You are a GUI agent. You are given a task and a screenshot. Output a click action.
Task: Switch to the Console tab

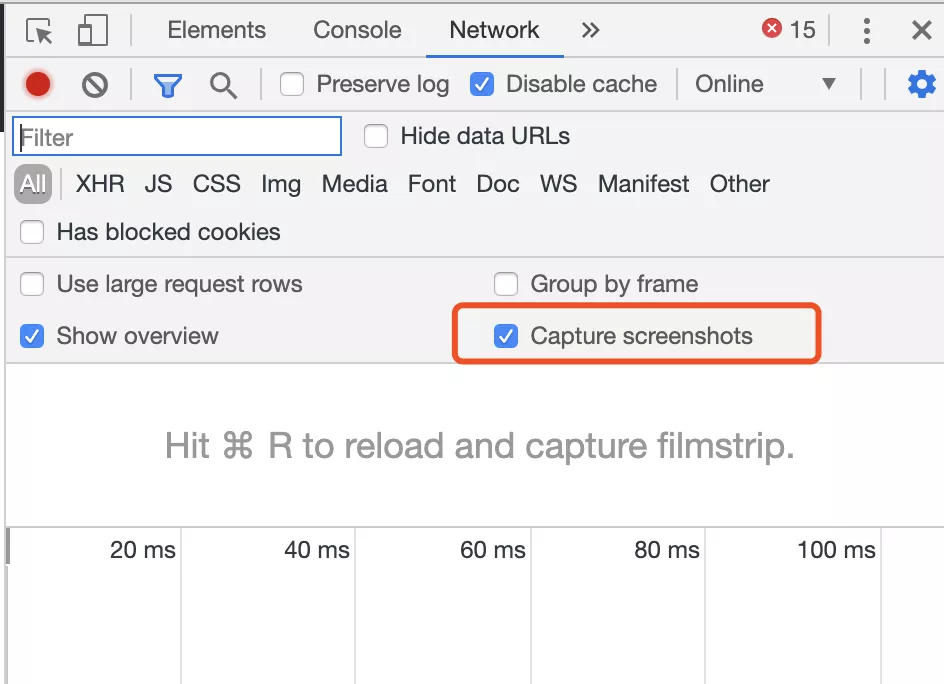[357, 31]
